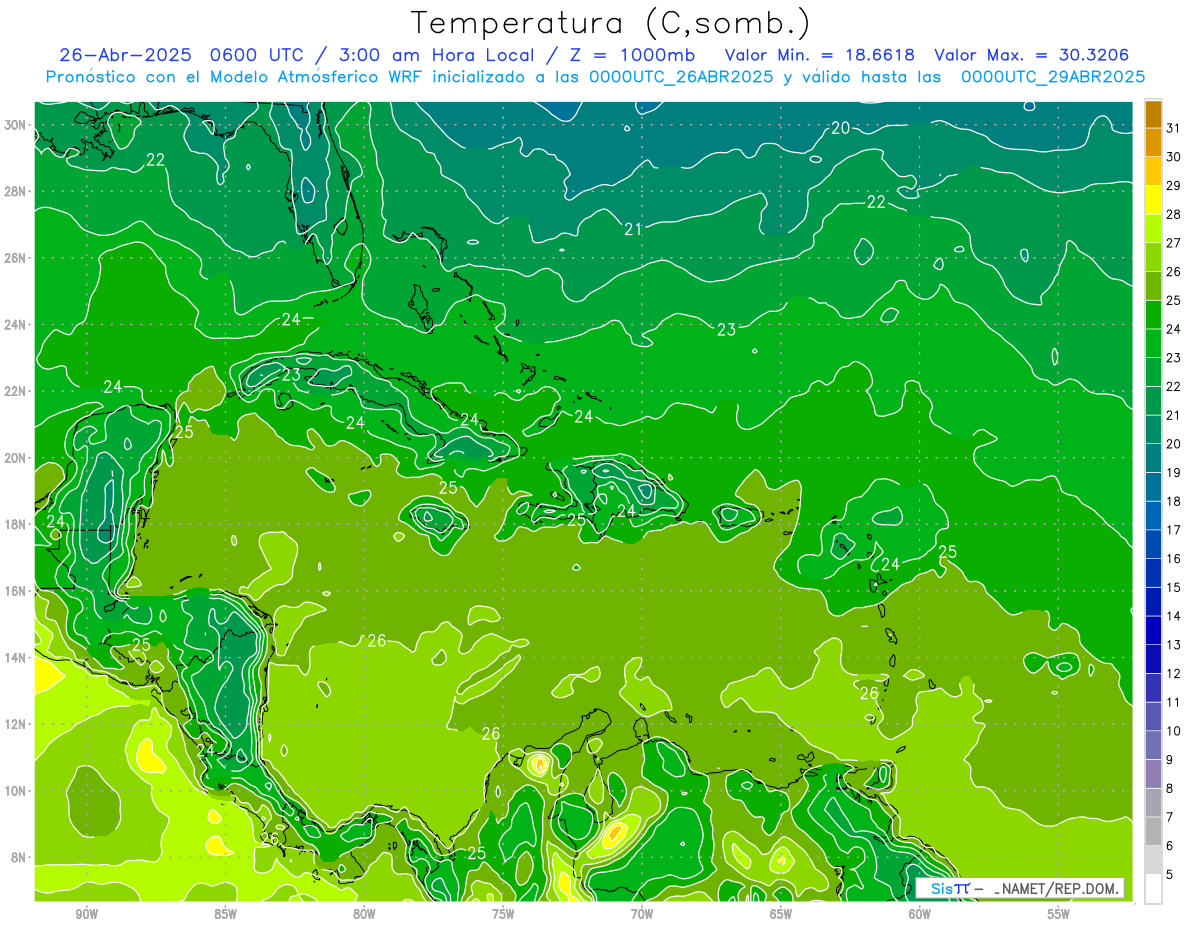Click the '12N' latitude axis label
The height and width of the screenshot is (927, 1200).
(x=15, y=724)
